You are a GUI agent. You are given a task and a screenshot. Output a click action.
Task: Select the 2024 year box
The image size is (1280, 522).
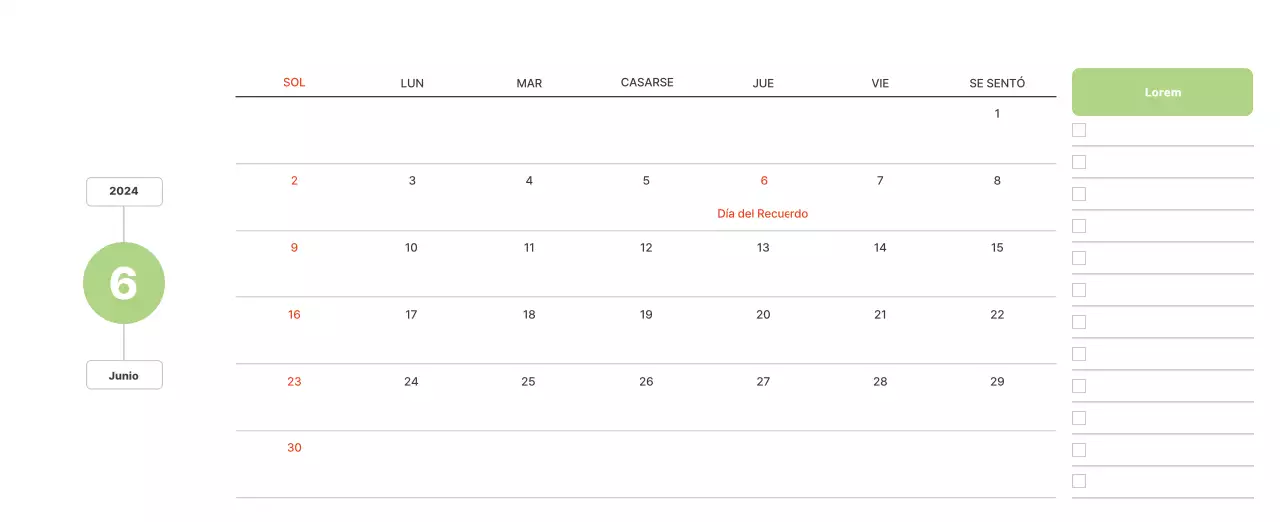click(124, 191)
